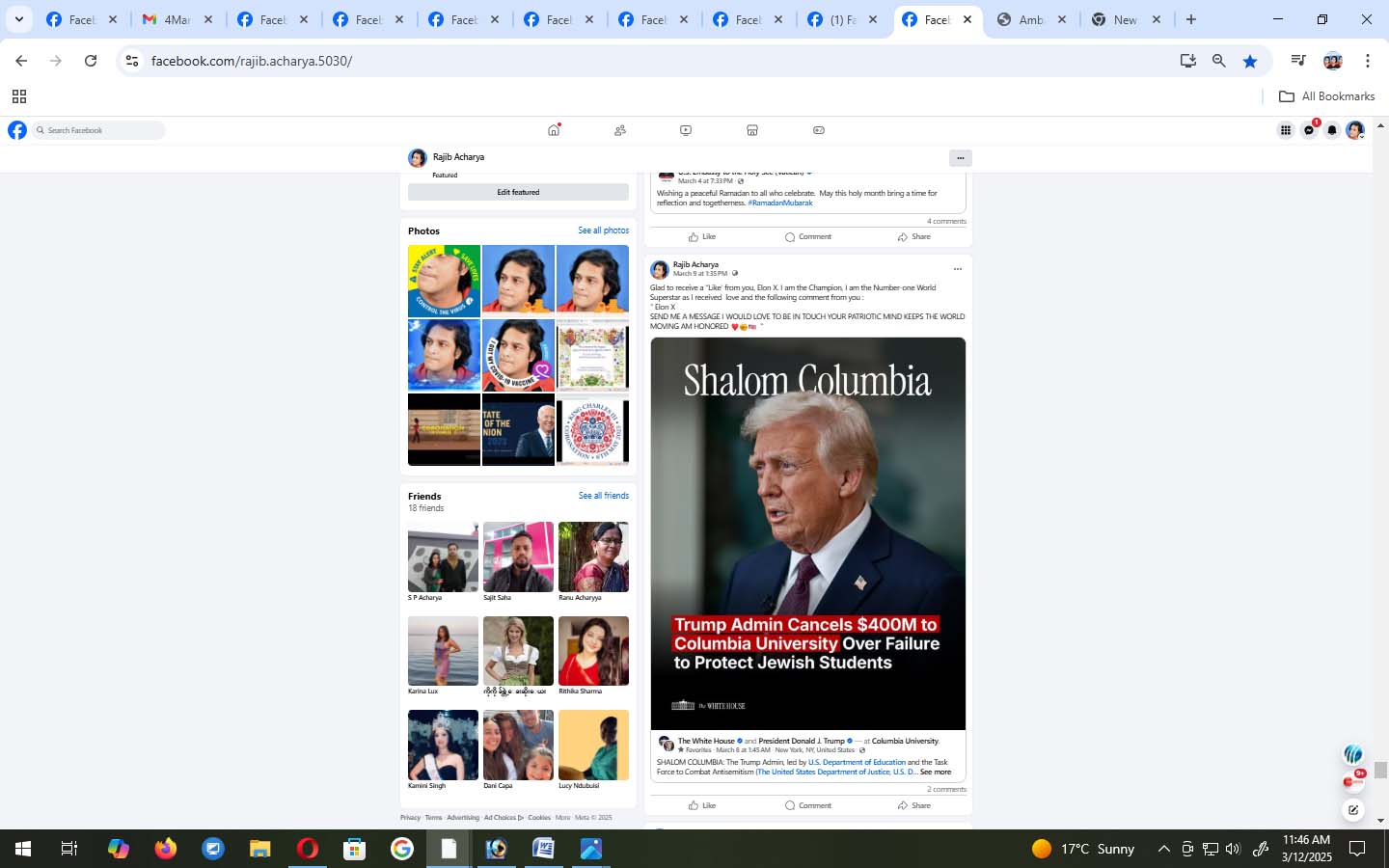Viewport: 1389px width, 868px height.
Task: Click See more on White House post
Action: (936, 772)
